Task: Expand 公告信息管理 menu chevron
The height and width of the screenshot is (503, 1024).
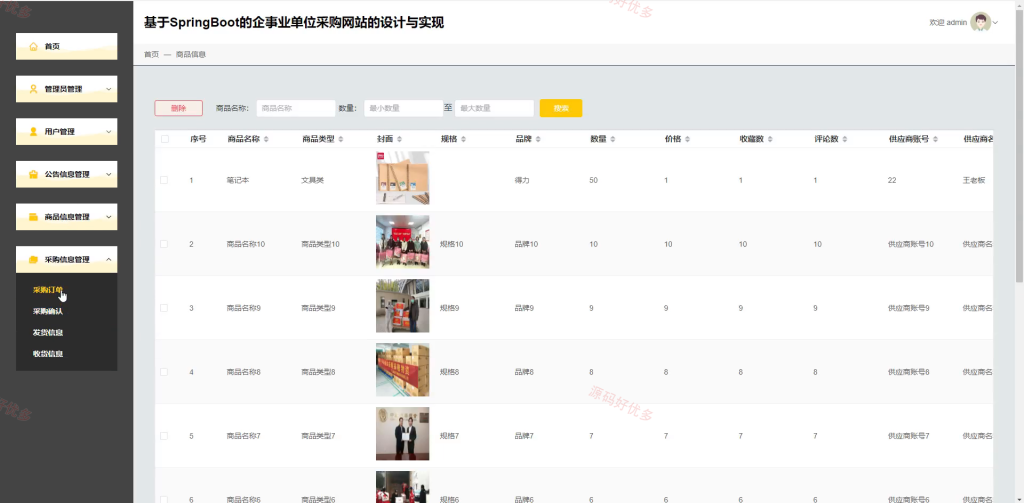Action: 108,174
